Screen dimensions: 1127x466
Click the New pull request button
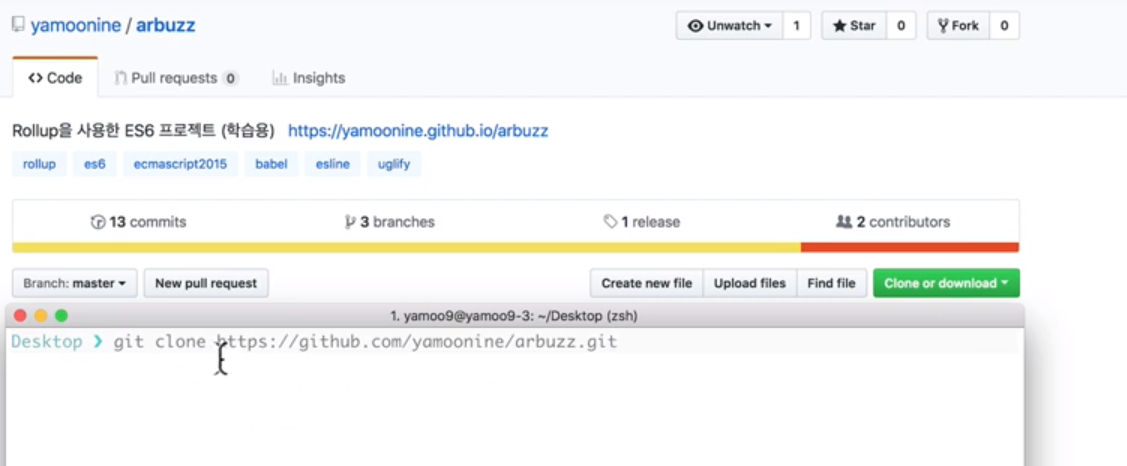click(206, 283)
